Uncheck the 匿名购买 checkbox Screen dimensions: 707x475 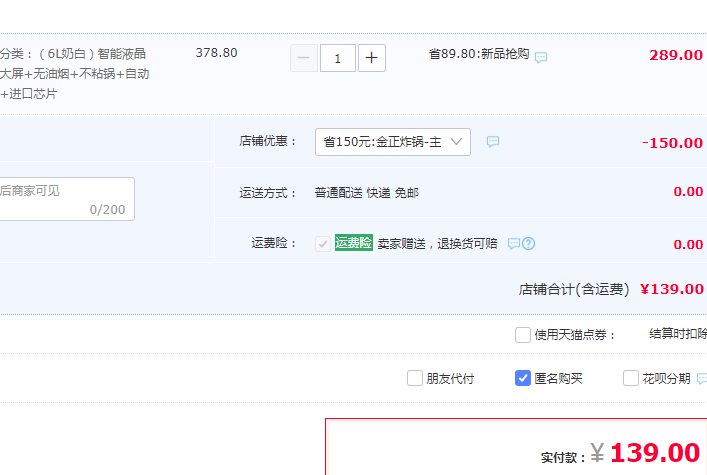pos(523,378)
